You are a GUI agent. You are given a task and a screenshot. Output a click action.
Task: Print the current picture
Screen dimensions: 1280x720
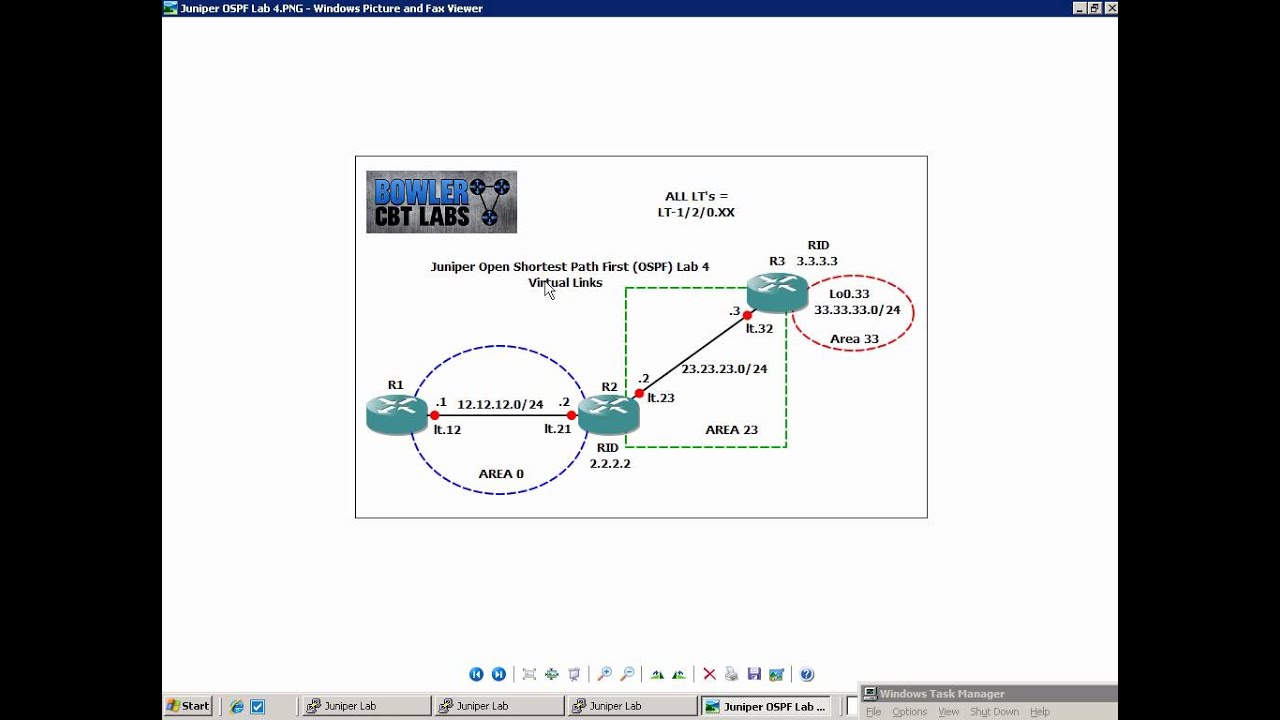pyautogui.click(x=731, y=675)
